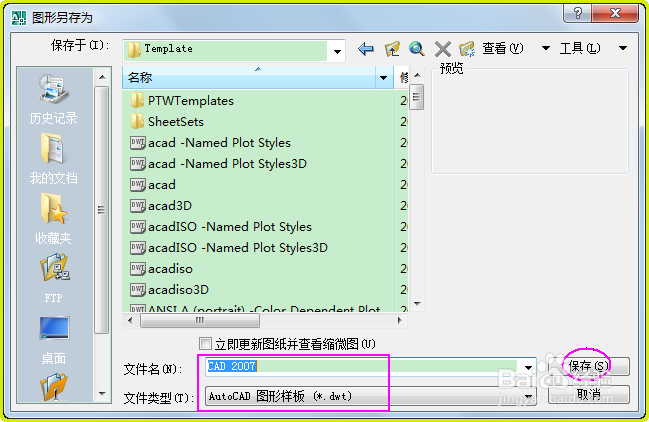Click the file list scroll down arrow

tap(417, 304)
